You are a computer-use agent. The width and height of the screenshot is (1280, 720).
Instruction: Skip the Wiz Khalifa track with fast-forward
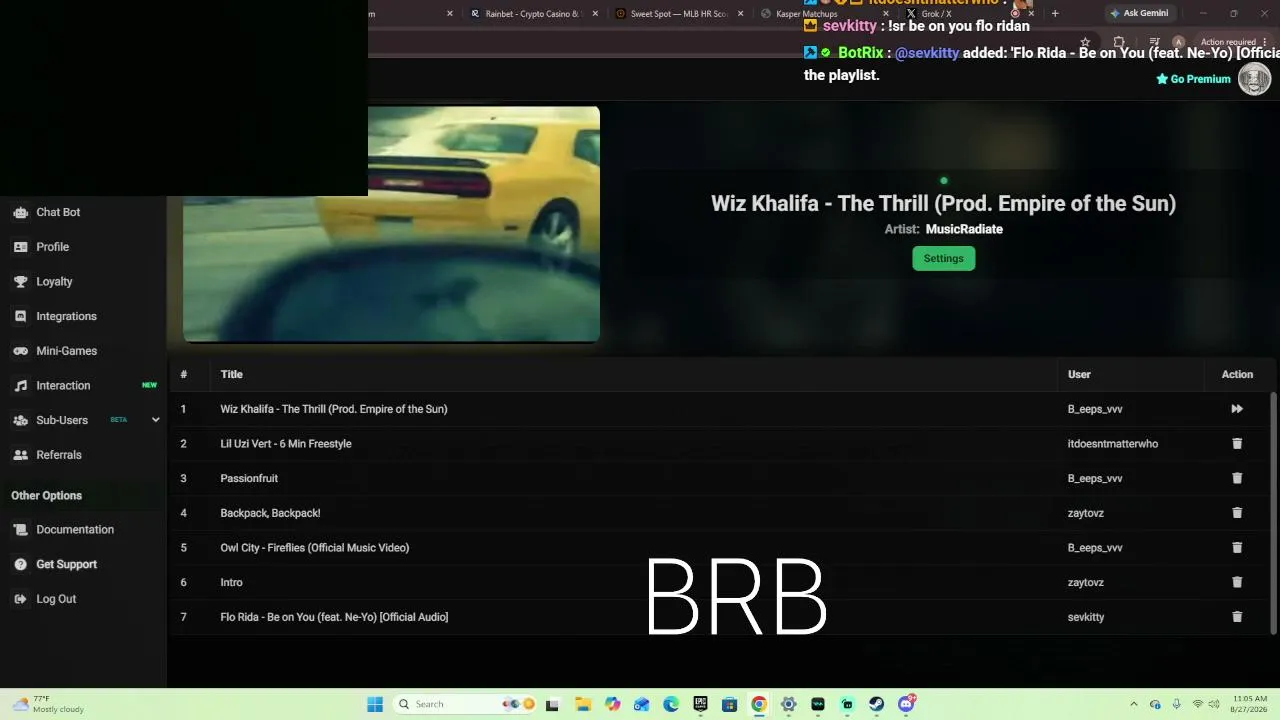pos(1237,409)
